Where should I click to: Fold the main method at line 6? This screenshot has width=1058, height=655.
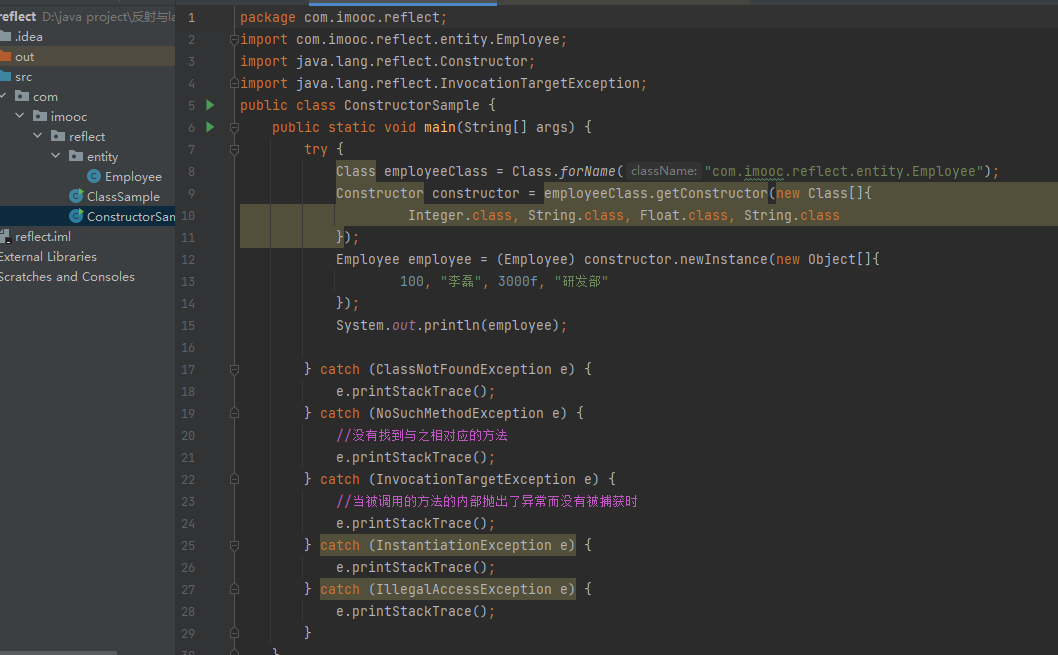(233, 127)
